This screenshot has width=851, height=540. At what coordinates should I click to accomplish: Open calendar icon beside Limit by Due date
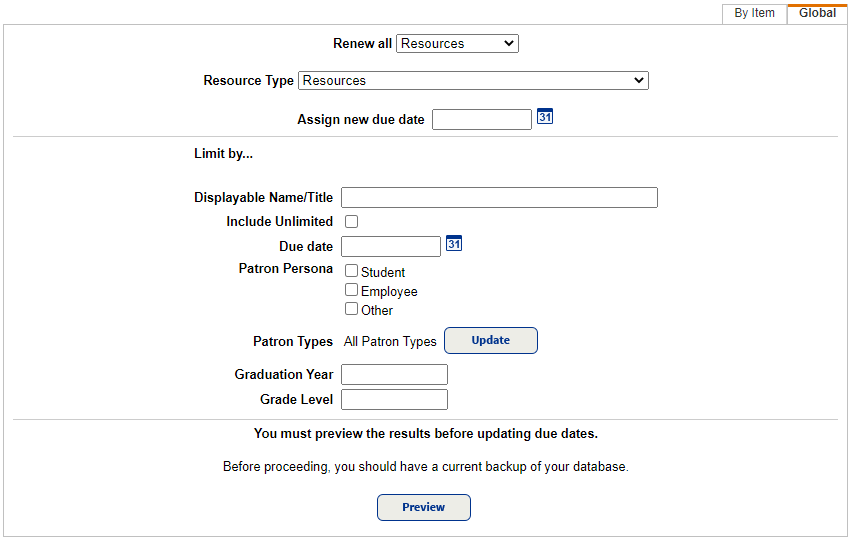(x=454, y=244)
